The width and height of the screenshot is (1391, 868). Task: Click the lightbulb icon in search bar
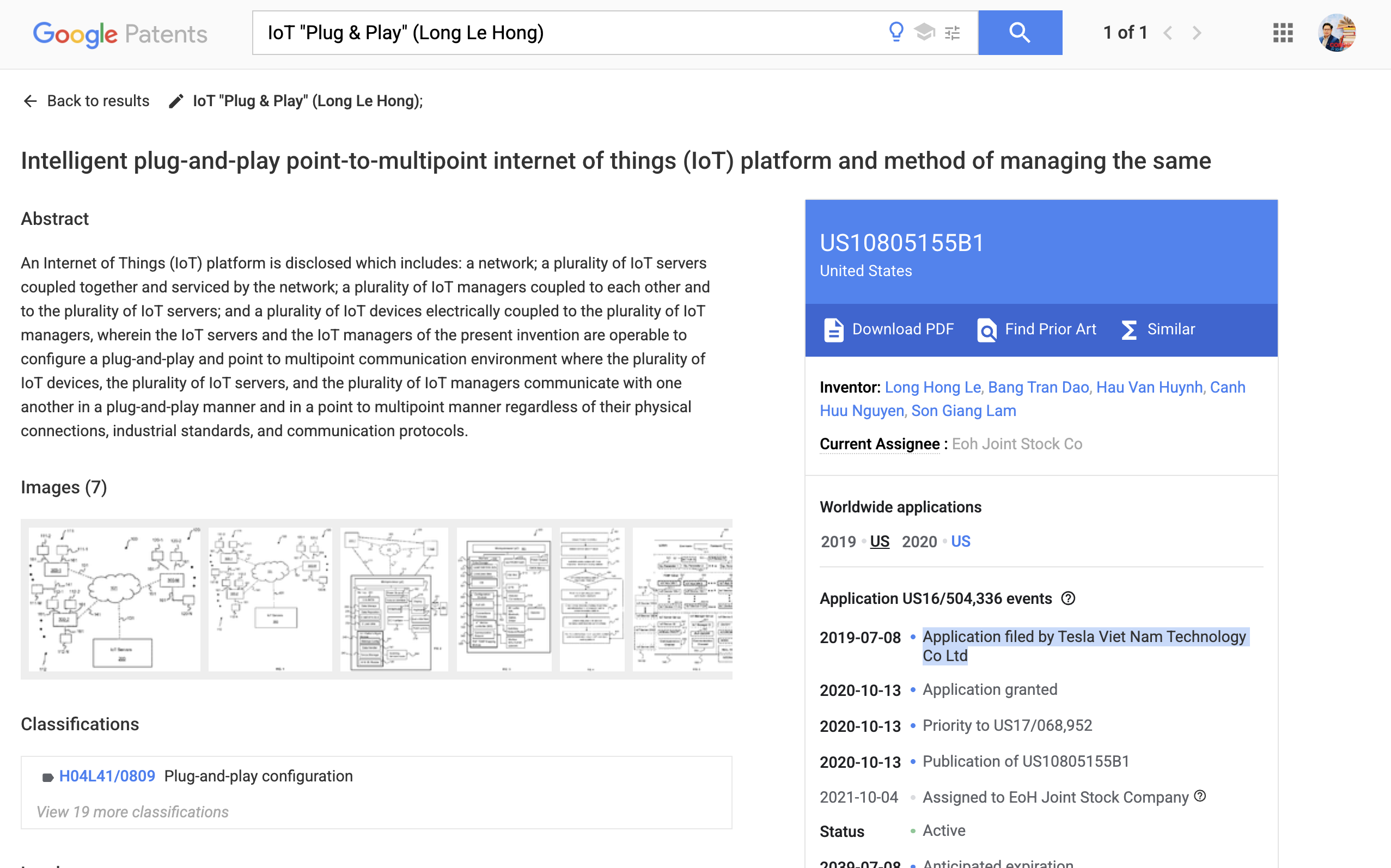[x=895, y=32]
